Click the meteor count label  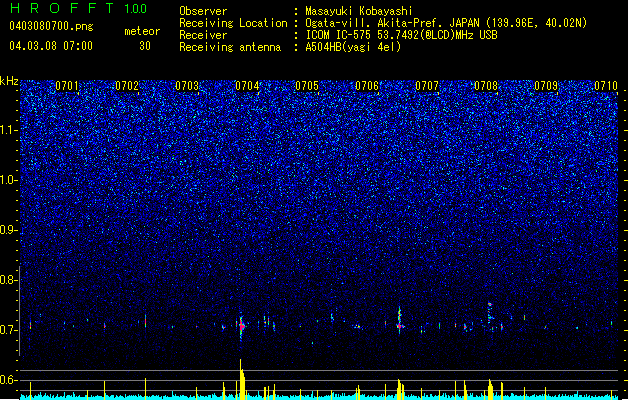pos(142,31)
